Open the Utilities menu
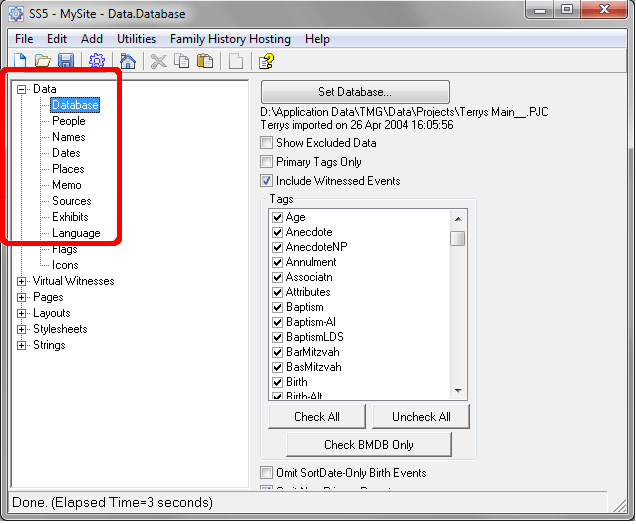The image size is (636, 524). (136, 39)
